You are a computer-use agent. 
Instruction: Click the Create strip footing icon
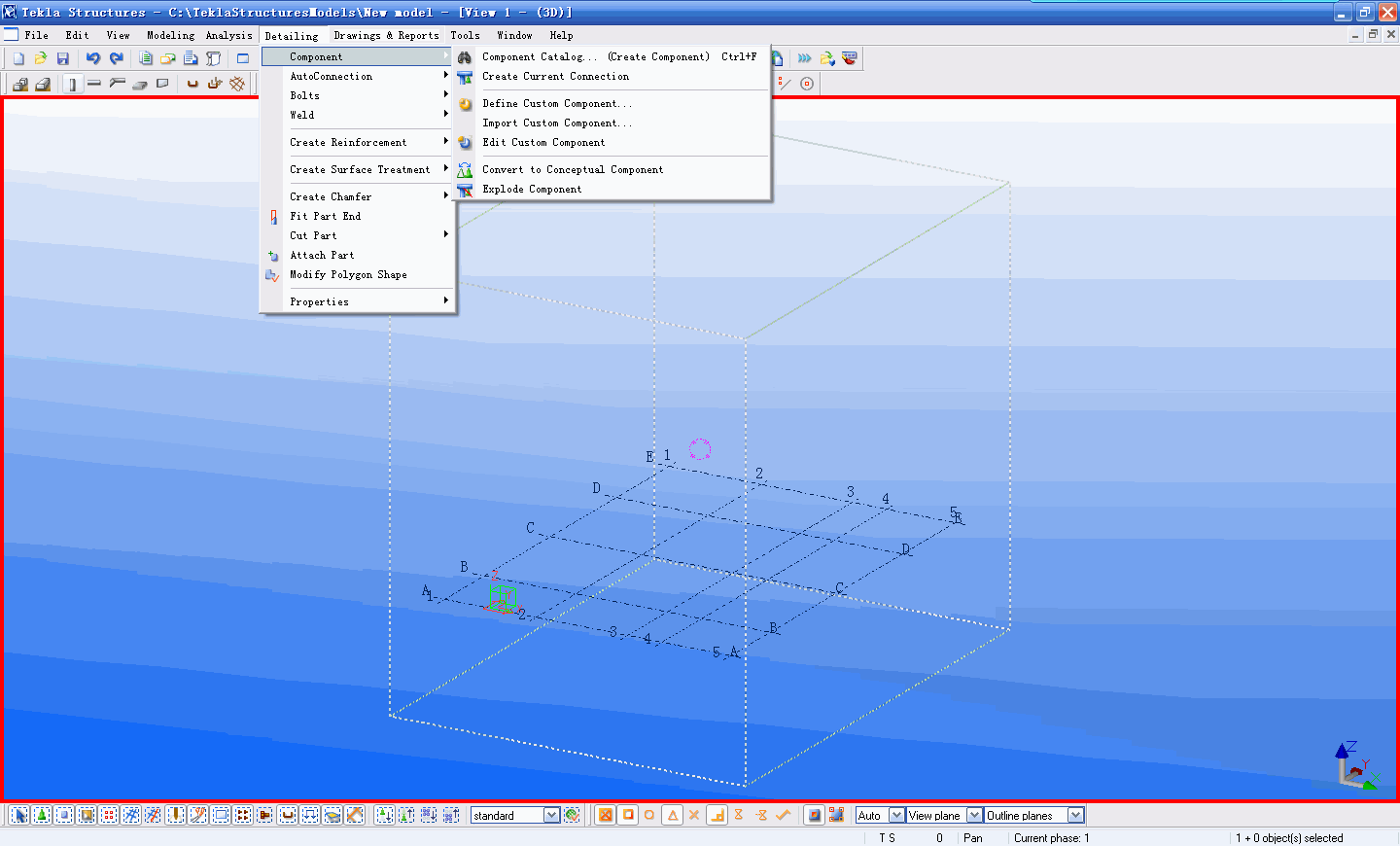pos(43,85)
